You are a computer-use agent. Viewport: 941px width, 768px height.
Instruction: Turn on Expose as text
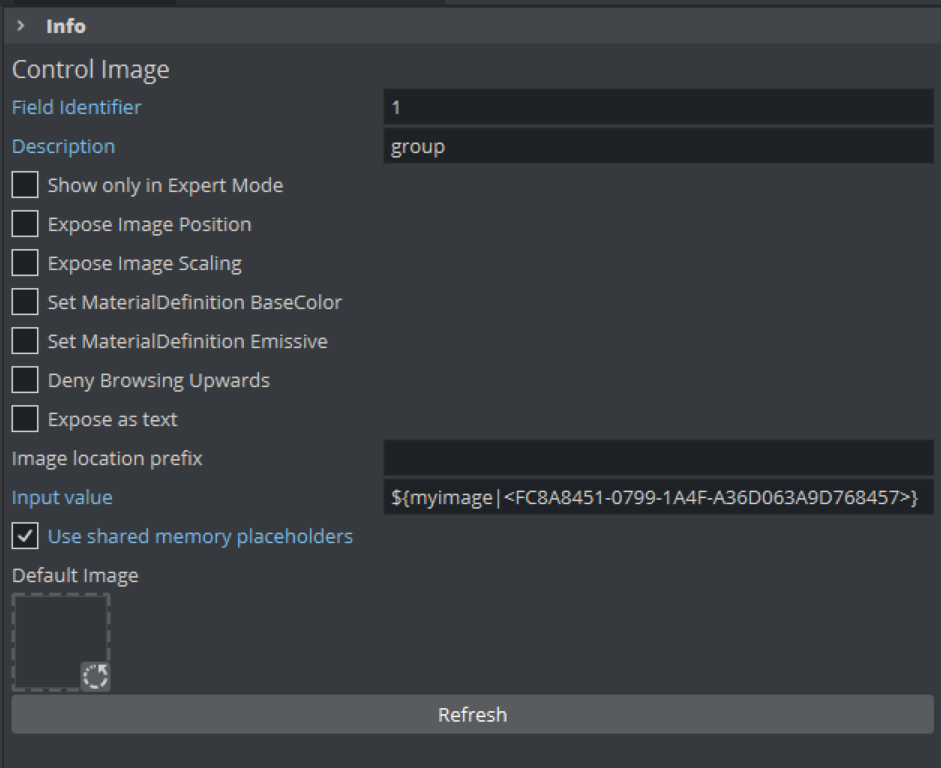click(25, 419)
